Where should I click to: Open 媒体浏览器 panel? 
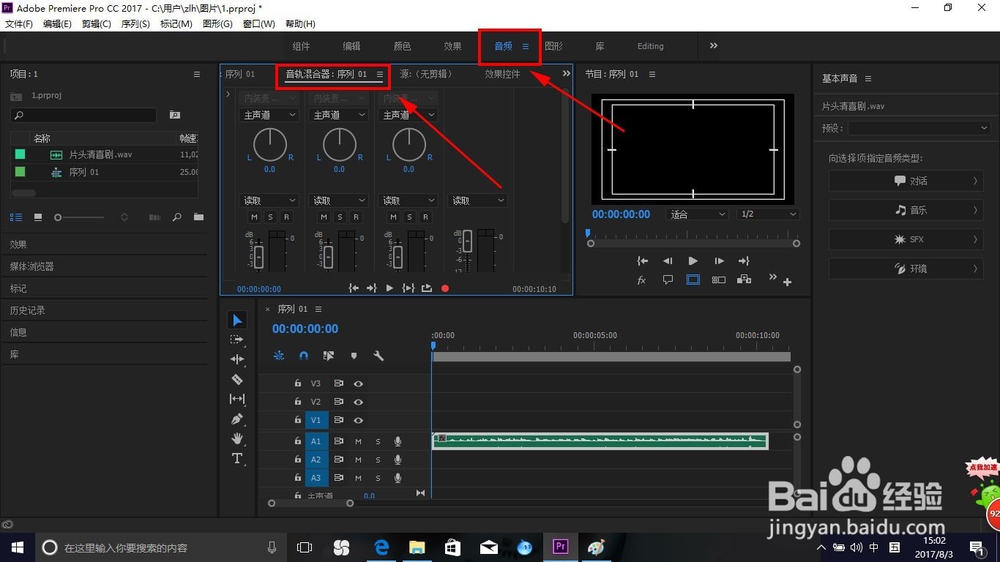point(32,267)
